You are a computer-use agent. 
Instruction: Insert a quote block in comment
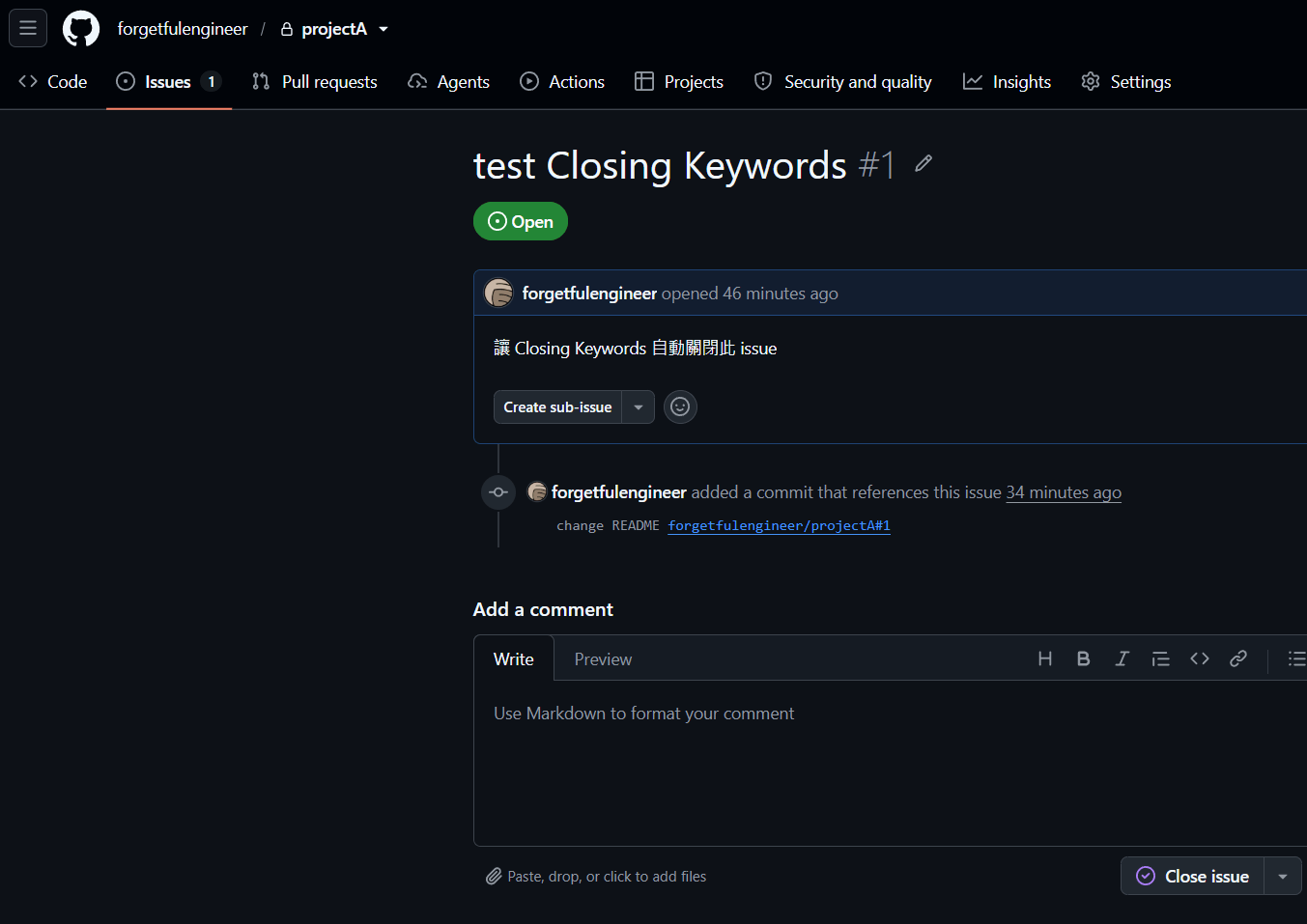(x=1161, y=658)
